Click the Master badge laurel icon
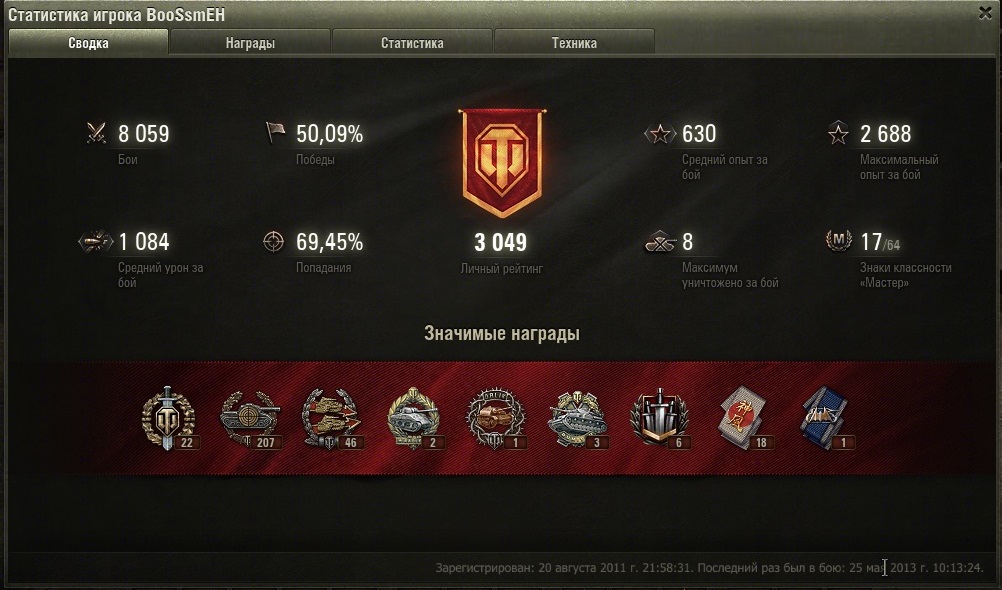1002x590 pixels. 838,240
